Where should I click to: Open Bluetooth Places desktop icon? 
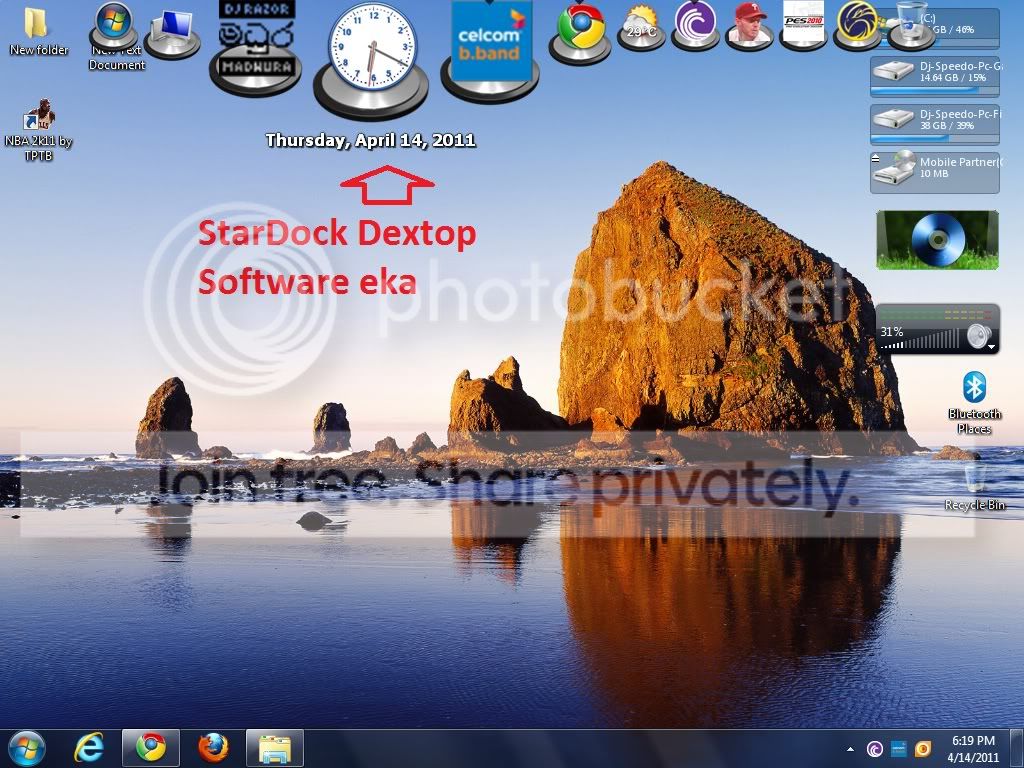974,402
